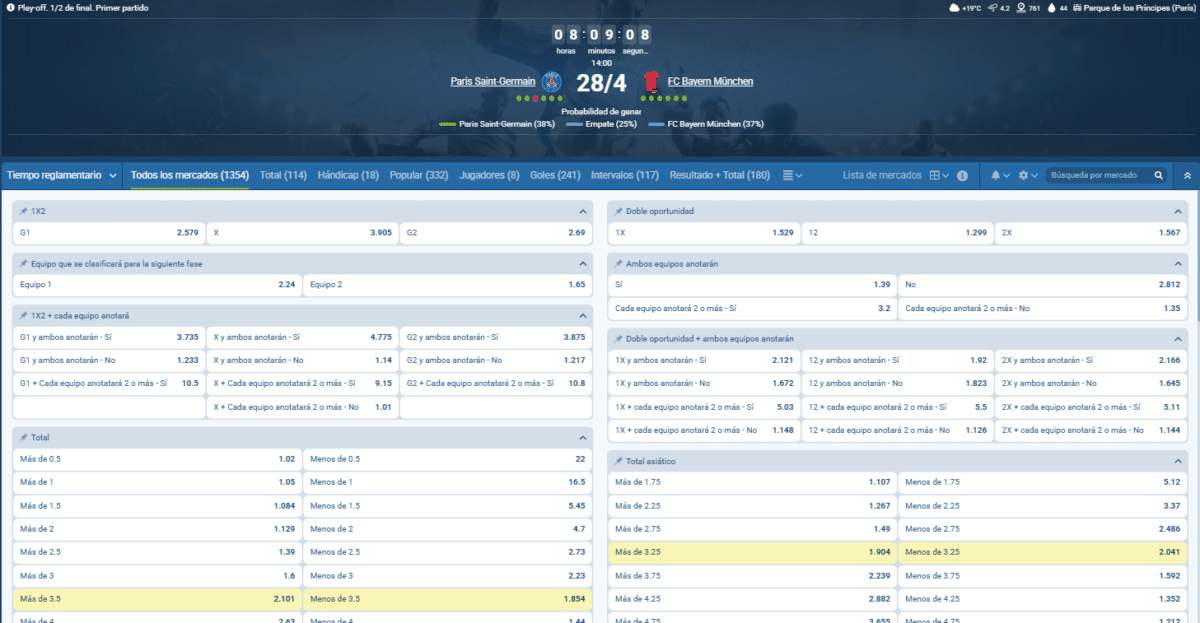Viewport: 1200px width, 623px height.
Task: Open the more-tabs list menu icon
Action: (x=792, y=175)
